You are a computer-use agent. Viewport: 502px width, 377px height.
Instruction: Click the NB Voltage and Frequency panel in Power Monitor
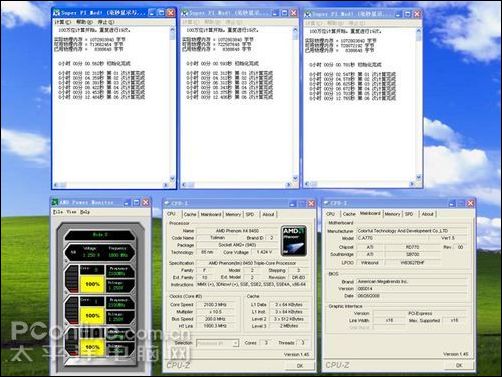pyautogui.click(x=100, y=252)
